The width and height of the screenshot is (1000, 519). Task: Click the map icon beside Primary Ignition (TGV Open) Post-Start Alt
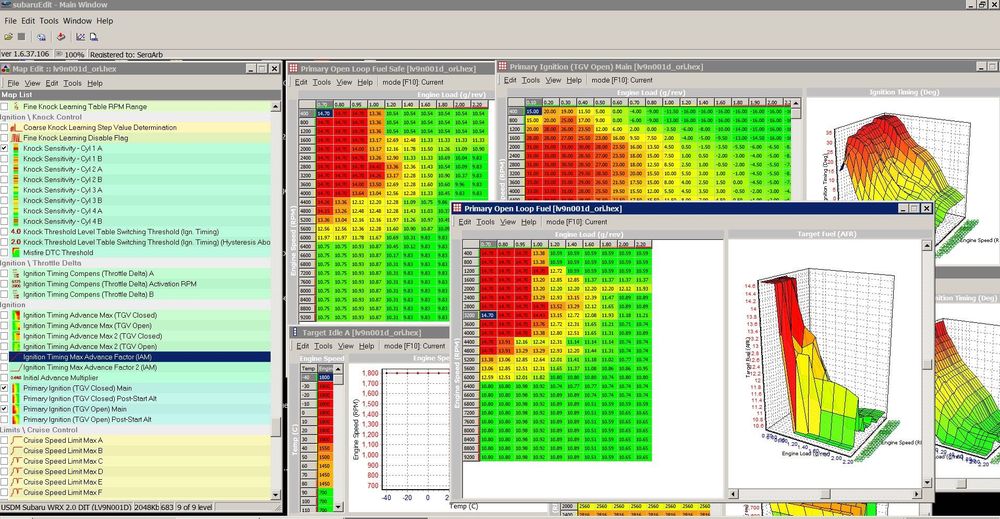point(16,420)
